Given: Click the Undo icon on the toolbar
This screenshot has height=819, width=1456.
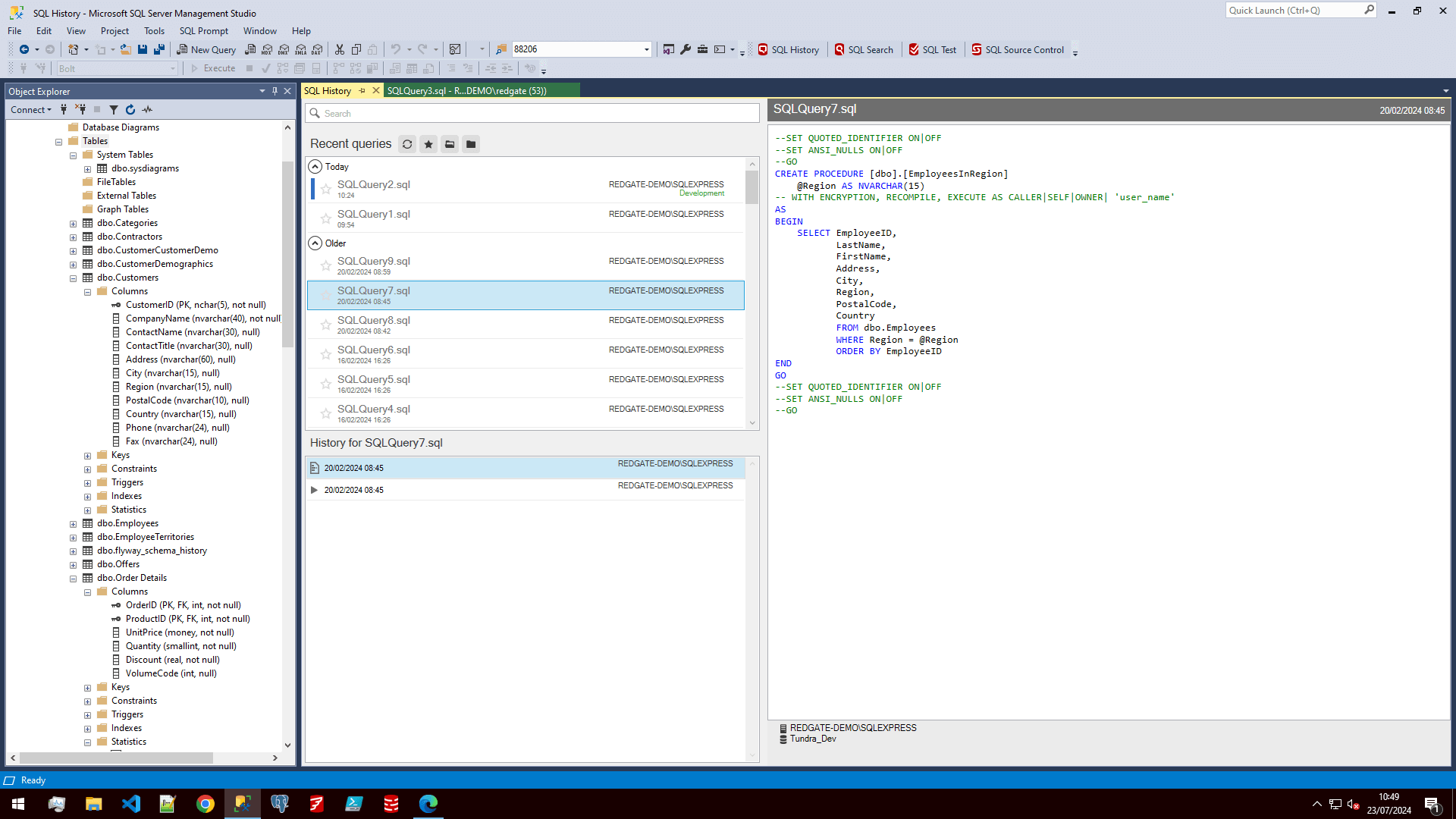Looking at the screenshot, I should tap(395, 49).
